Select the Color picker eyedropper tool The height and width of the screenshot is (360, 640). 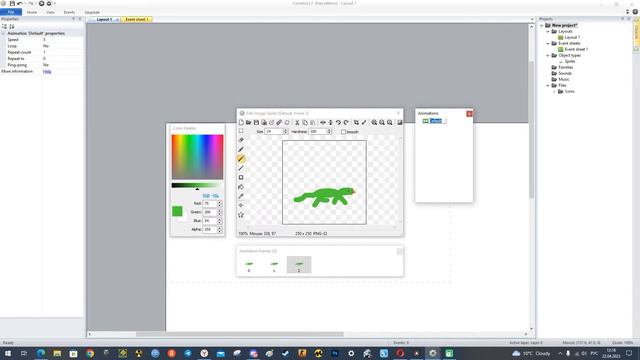coord(241,196)
